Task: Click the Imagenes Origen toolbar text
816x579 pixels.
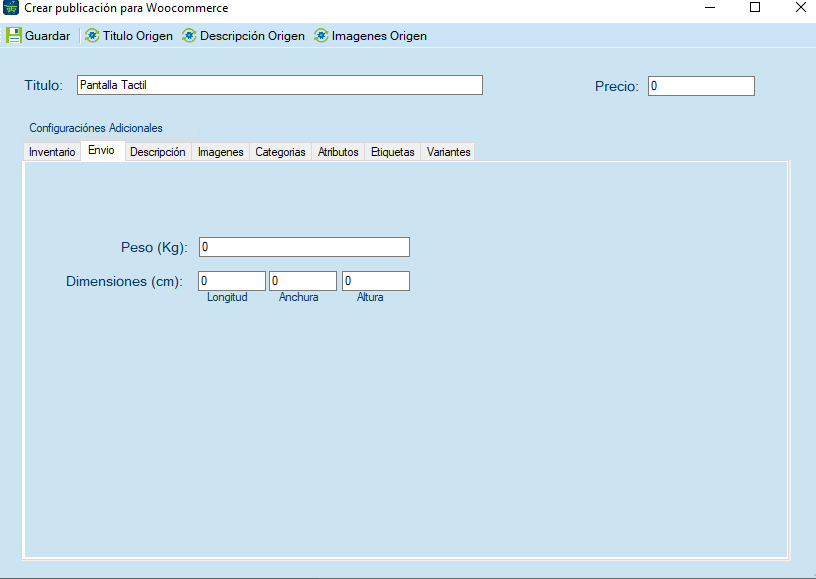Action: (379, 36)
